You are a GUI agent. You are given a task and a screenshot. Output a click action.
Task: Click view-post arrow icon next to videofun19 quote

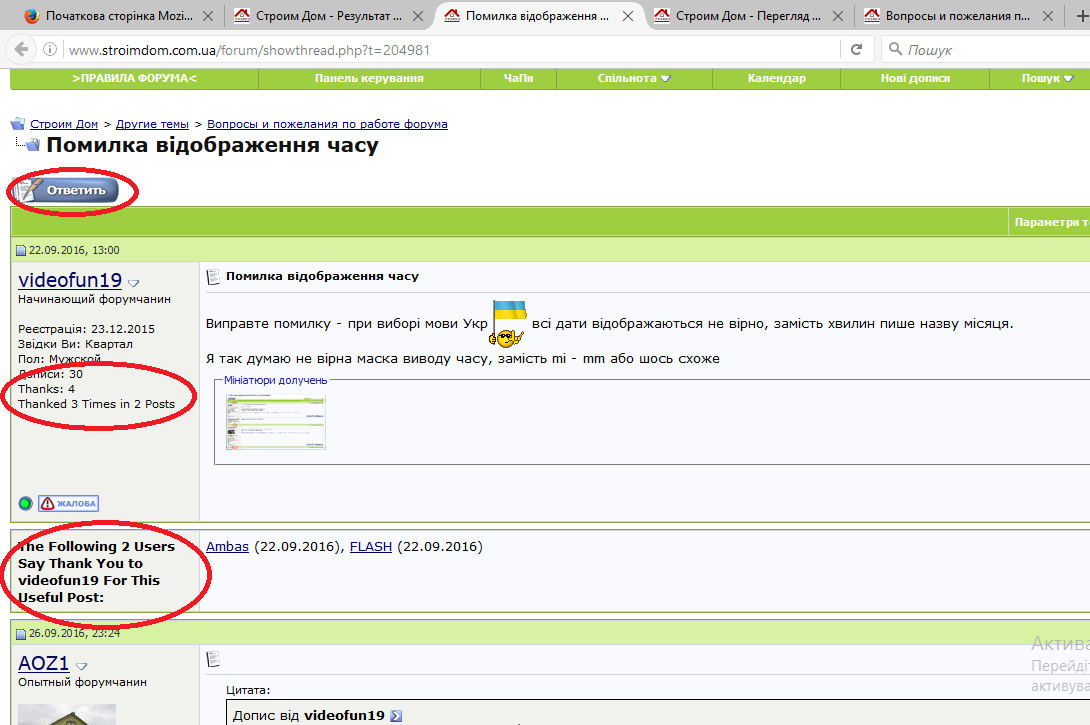[x=396, y=715]
